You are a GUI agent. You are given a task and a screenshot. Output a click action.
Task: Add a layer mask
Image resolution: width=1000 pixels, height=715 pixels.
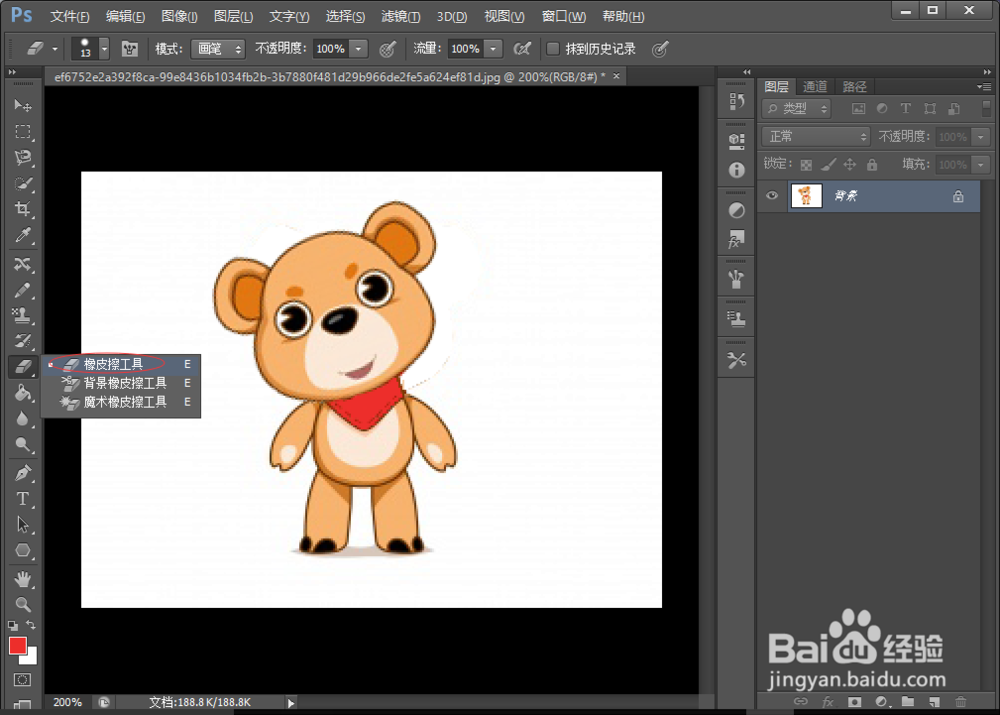[854, 702]
